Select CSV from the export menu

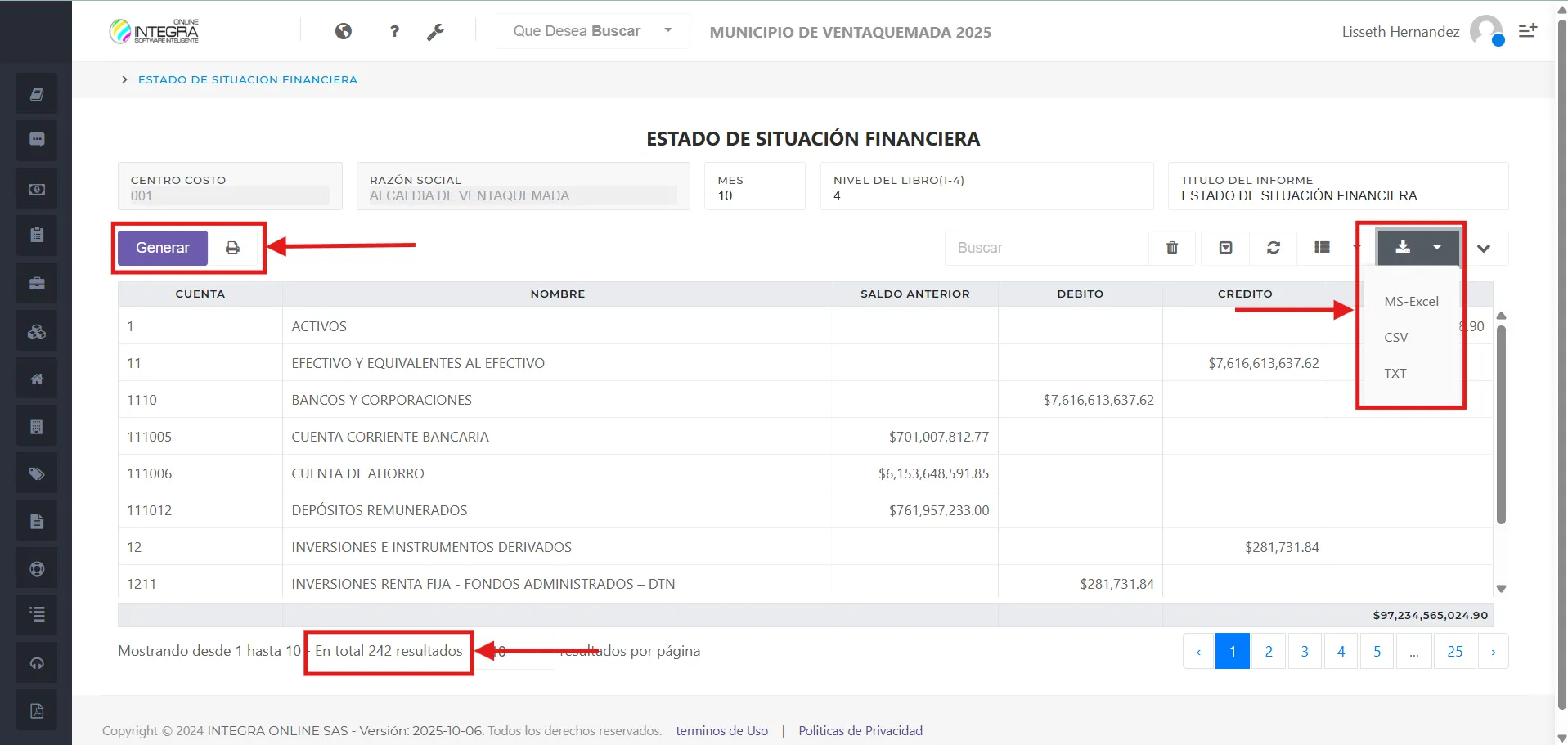point(1396,337)
